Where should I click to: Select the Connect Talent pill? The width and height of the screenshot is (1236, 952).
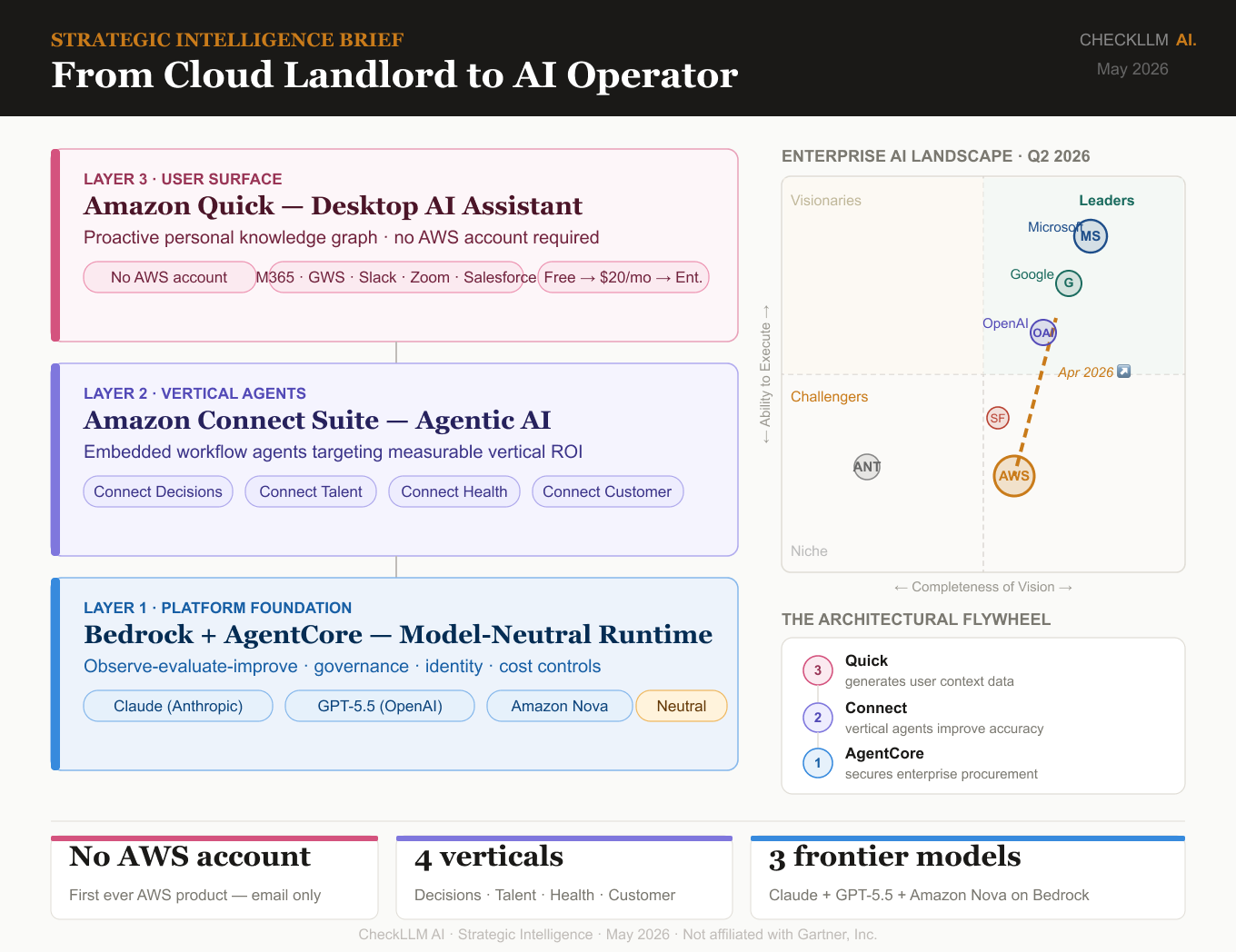(311, 491)
